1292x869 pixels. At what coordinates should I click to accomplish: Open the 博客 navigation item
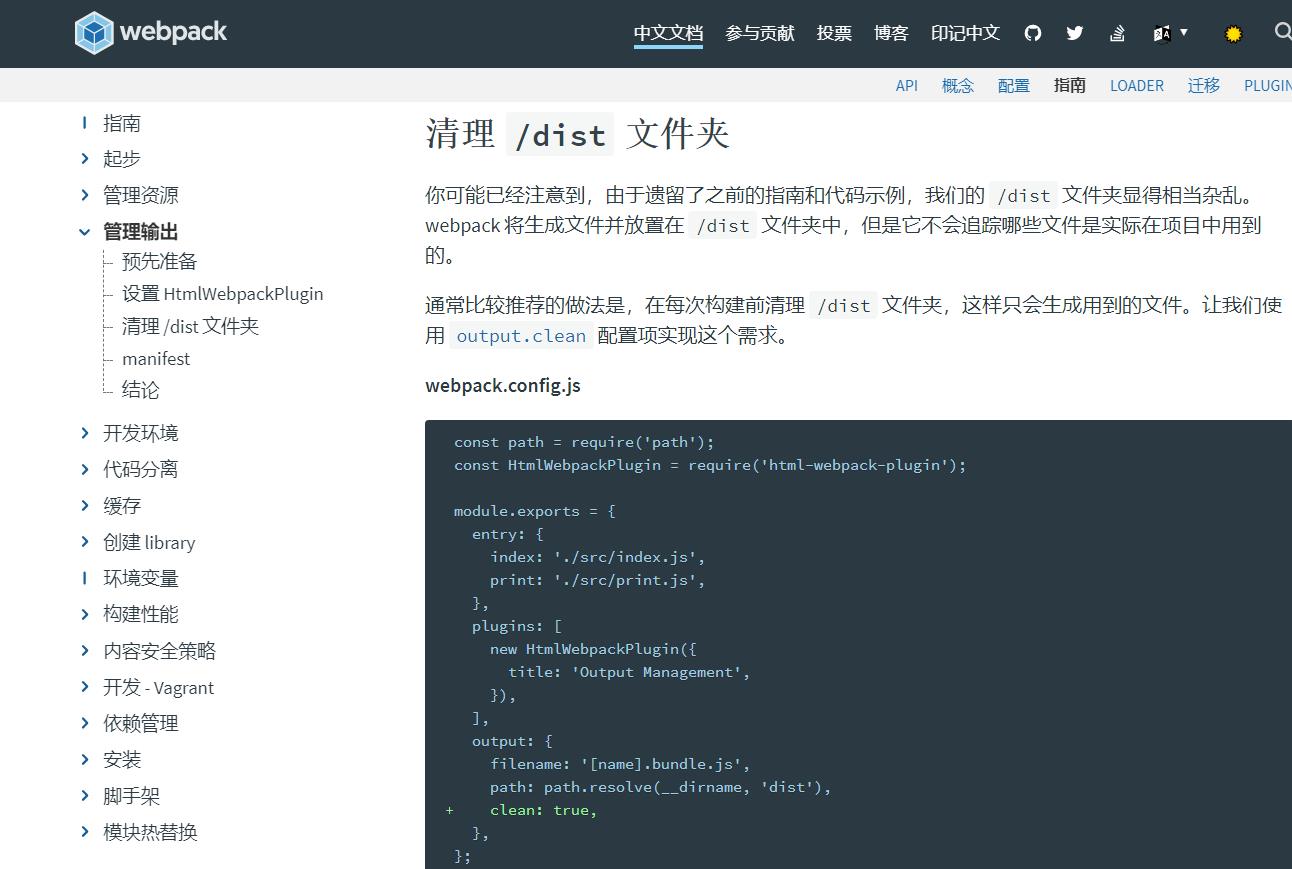891,33
